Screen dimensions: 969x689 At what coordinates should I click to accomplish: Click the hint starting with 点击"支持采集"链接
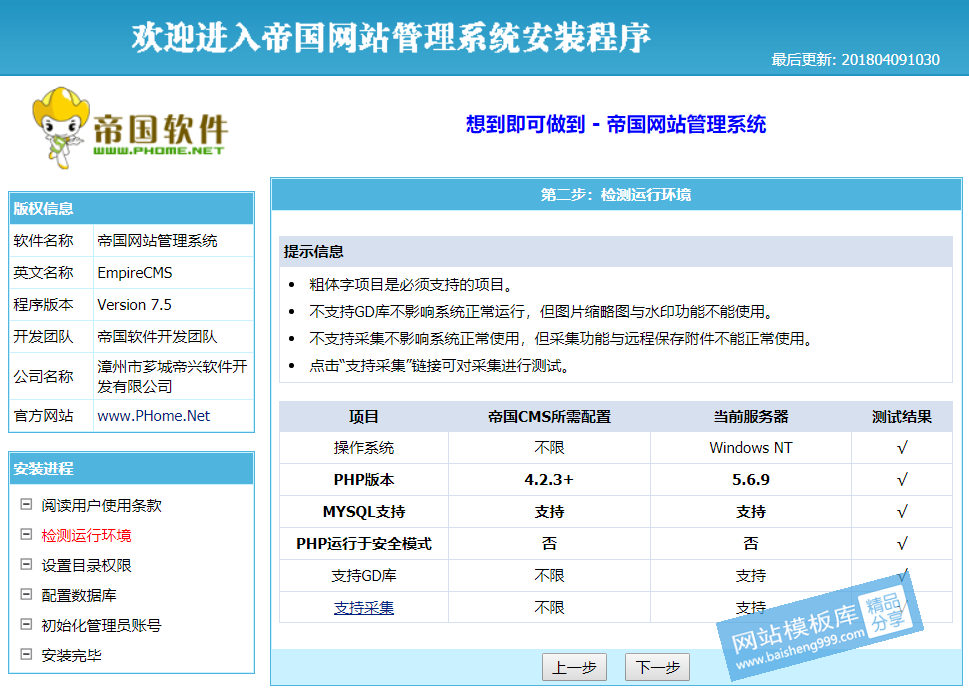click(x=440, y=366)
